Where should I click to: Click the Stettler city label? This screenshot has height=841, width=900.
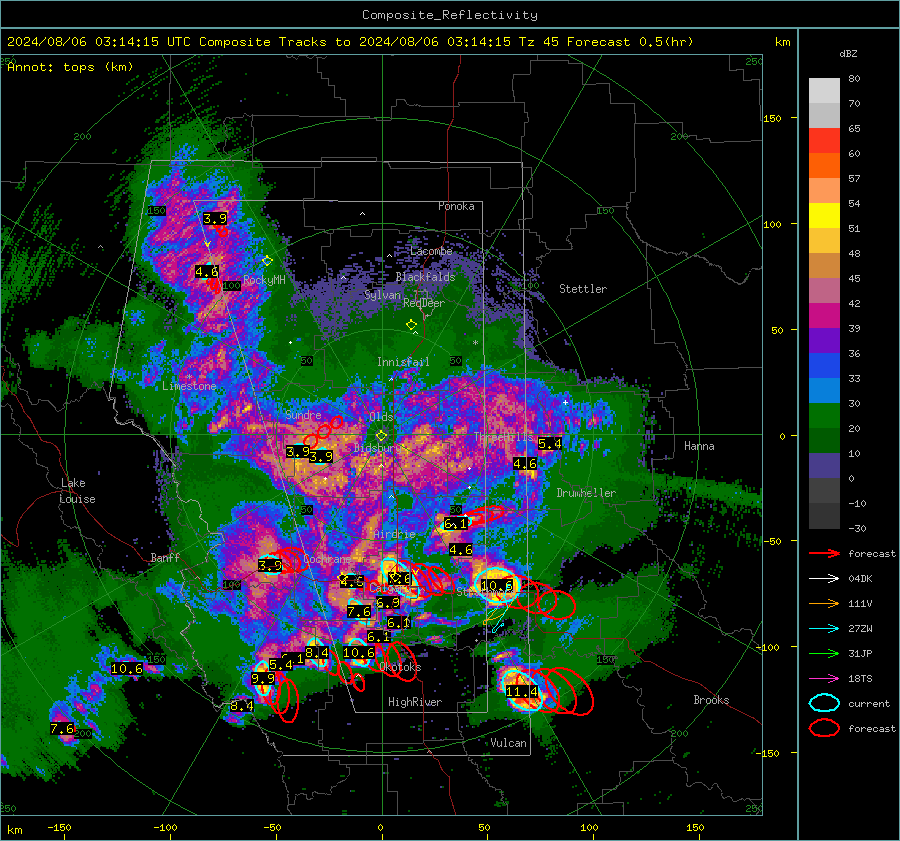pos(583,289)
